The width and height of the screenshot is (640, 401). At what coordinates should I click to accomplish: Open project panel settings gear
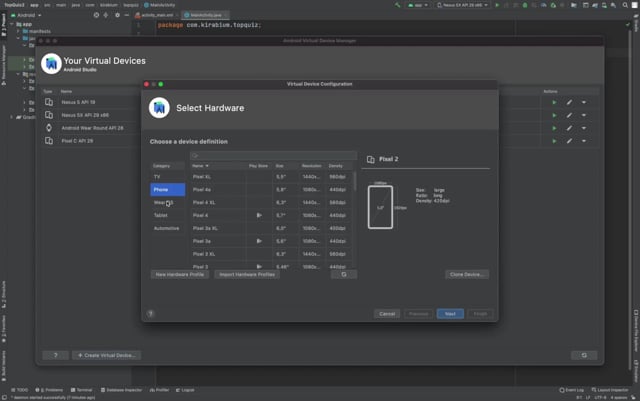pos(117,15)
